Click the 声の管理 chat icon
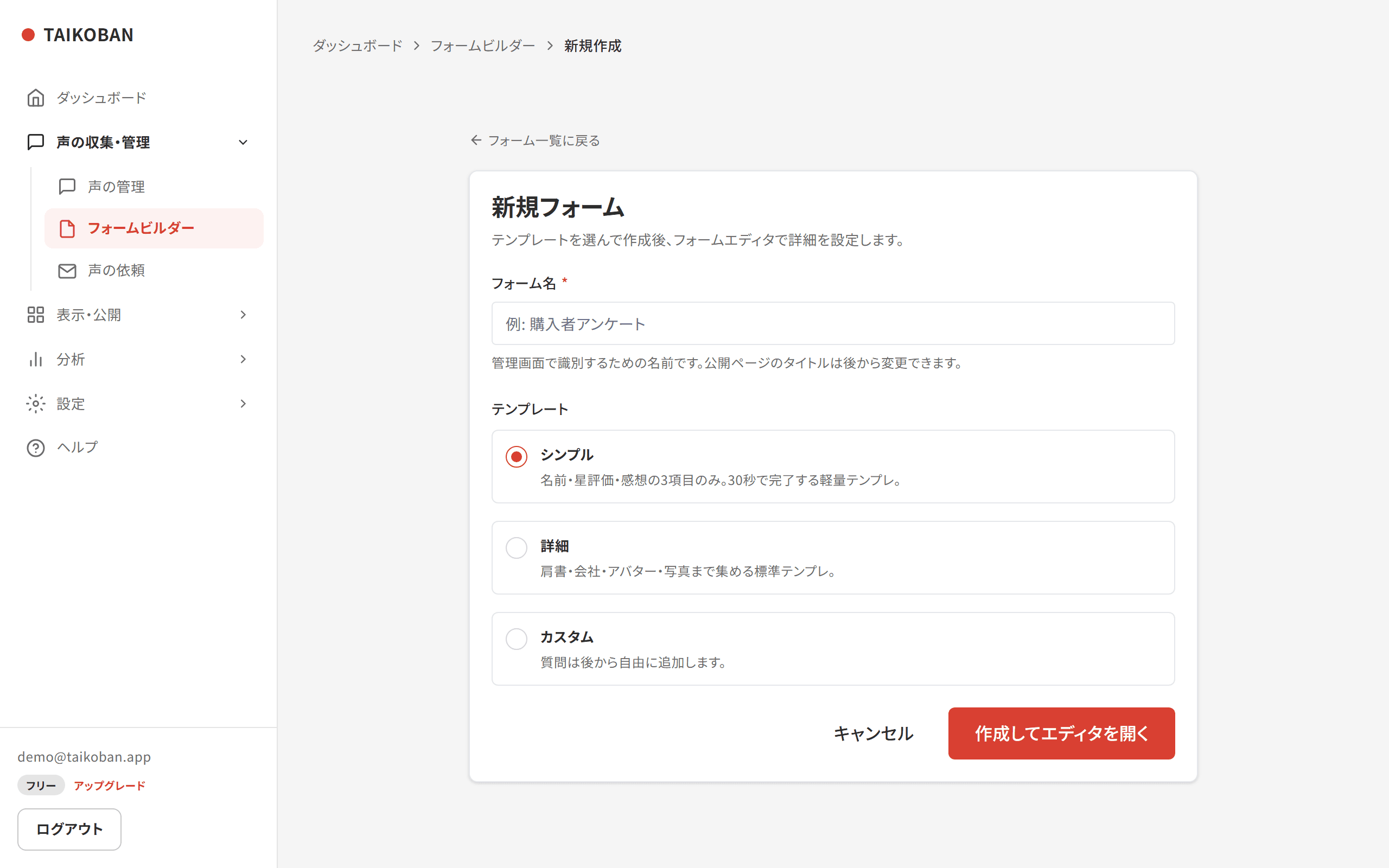This screenshot has height=868, width=1389. [x=67, y=187]
